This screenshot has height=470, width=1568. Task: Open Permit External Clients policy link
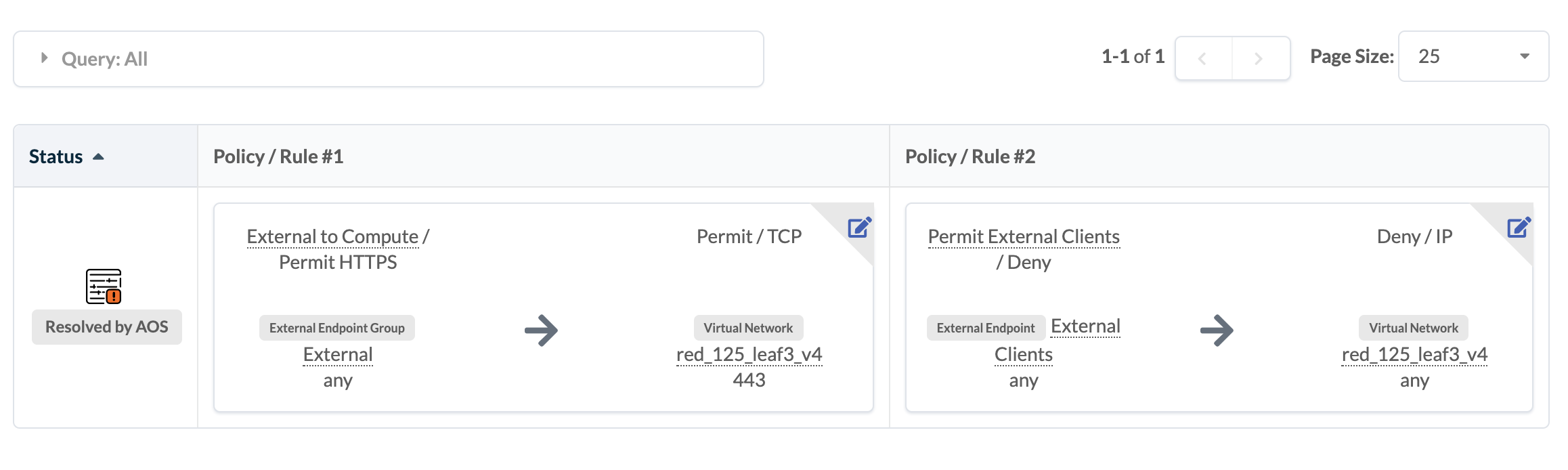pyautogui.click(x=1023, y=236)
